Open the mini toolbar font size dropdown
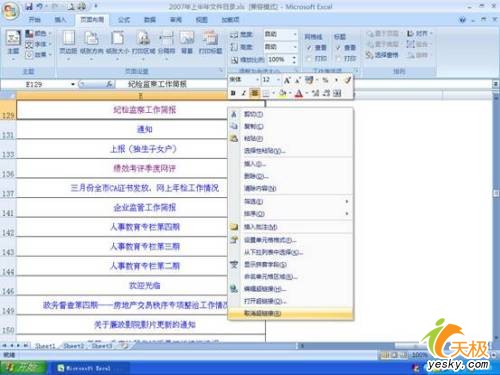 279,80
